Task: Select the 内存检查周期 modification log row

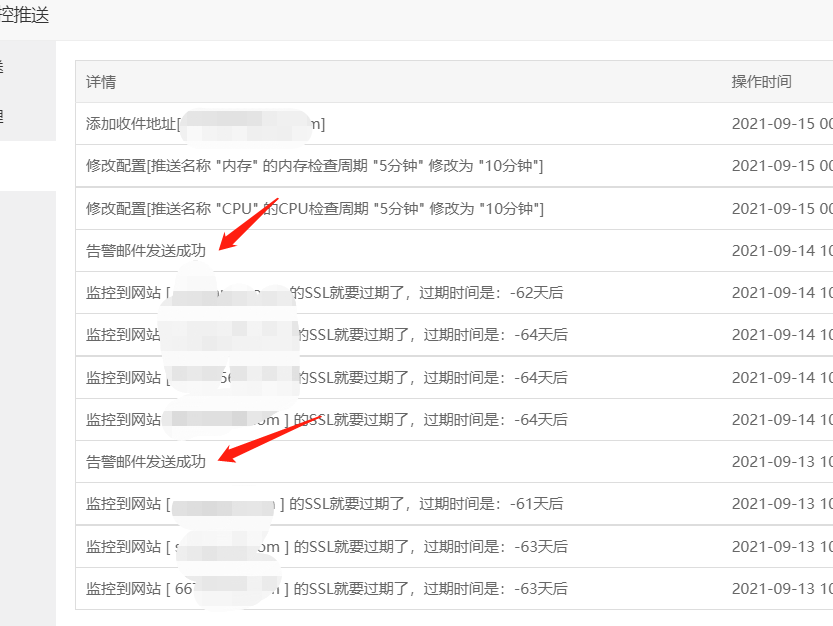Action: [300, 166]
